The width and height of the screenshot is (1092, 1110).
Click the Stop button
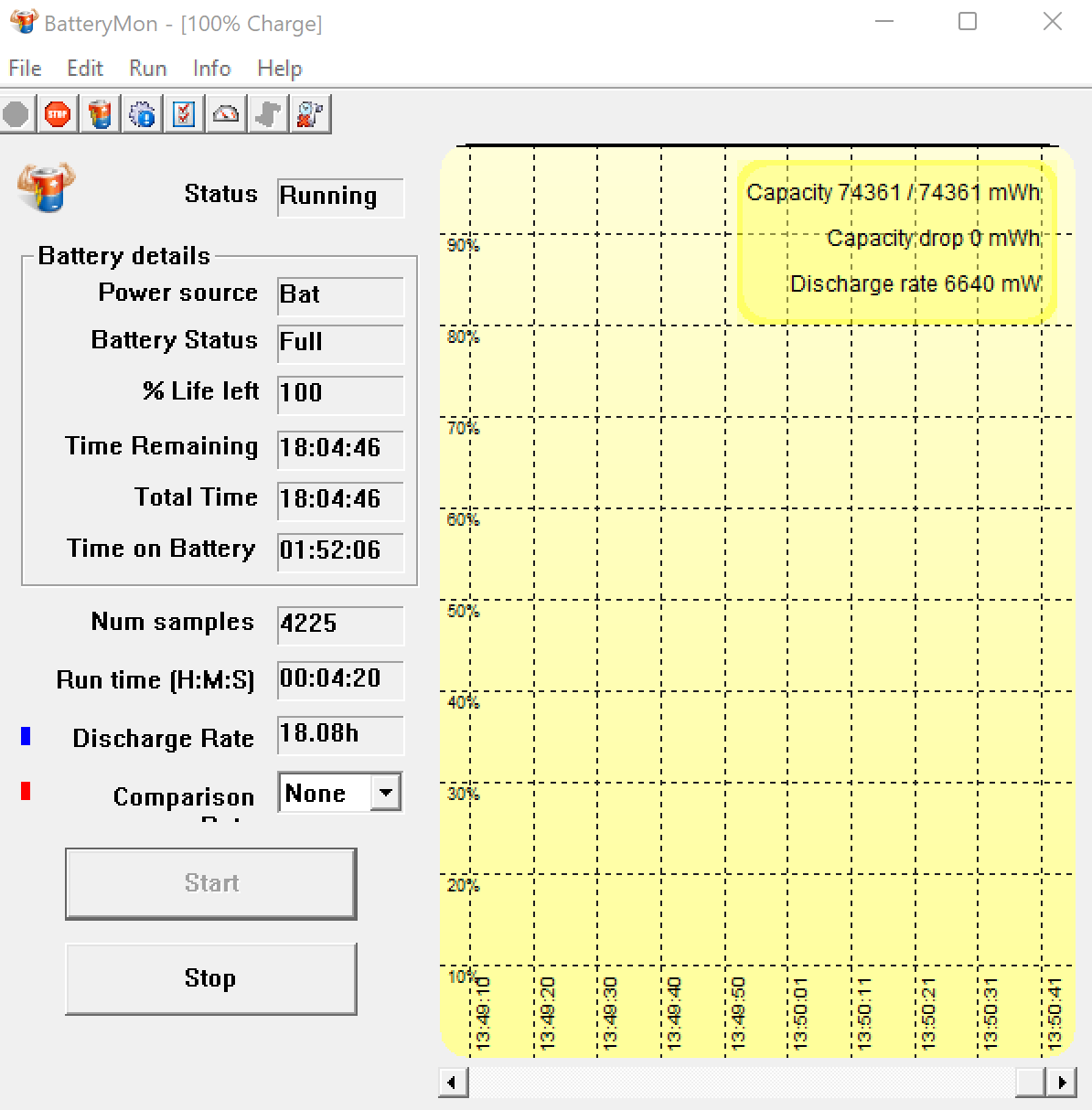point(211,978)
